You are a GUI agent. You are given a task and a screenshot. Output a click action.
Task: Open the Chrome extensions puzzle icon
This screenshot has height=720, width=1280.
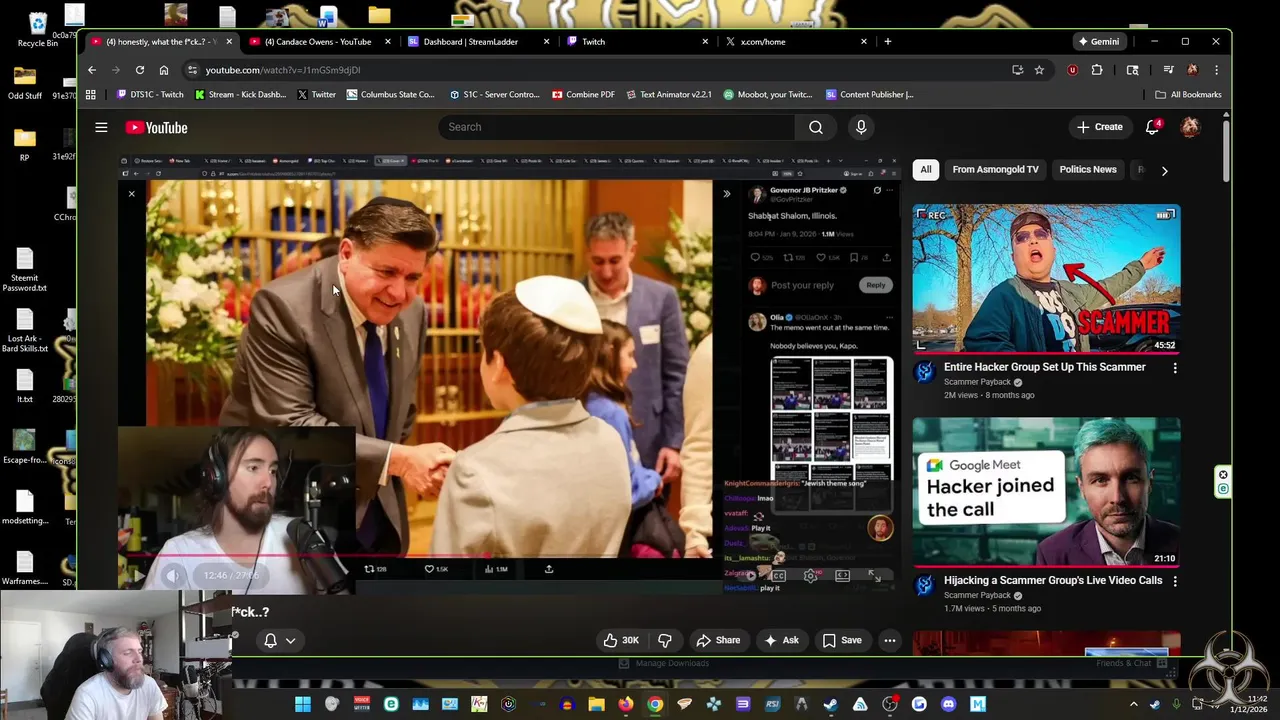(1097, 70)
